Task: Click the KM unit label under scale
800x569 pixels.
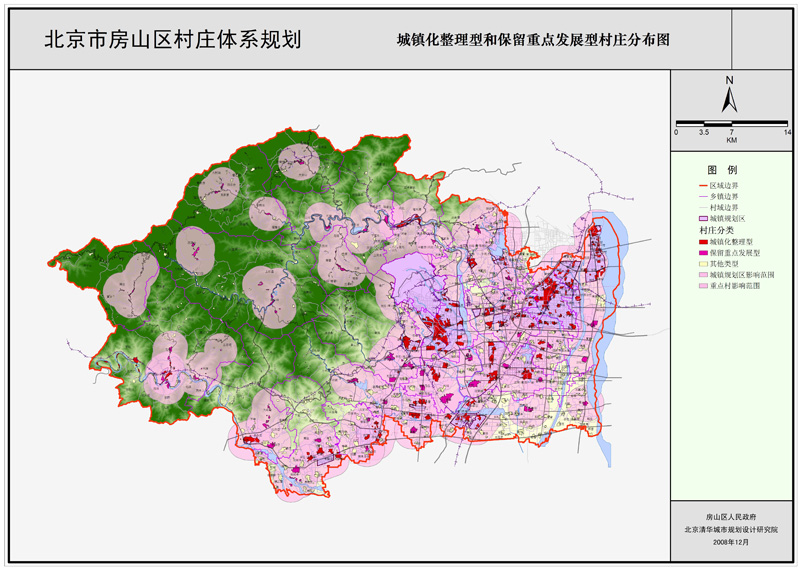Action: [732, 141]
